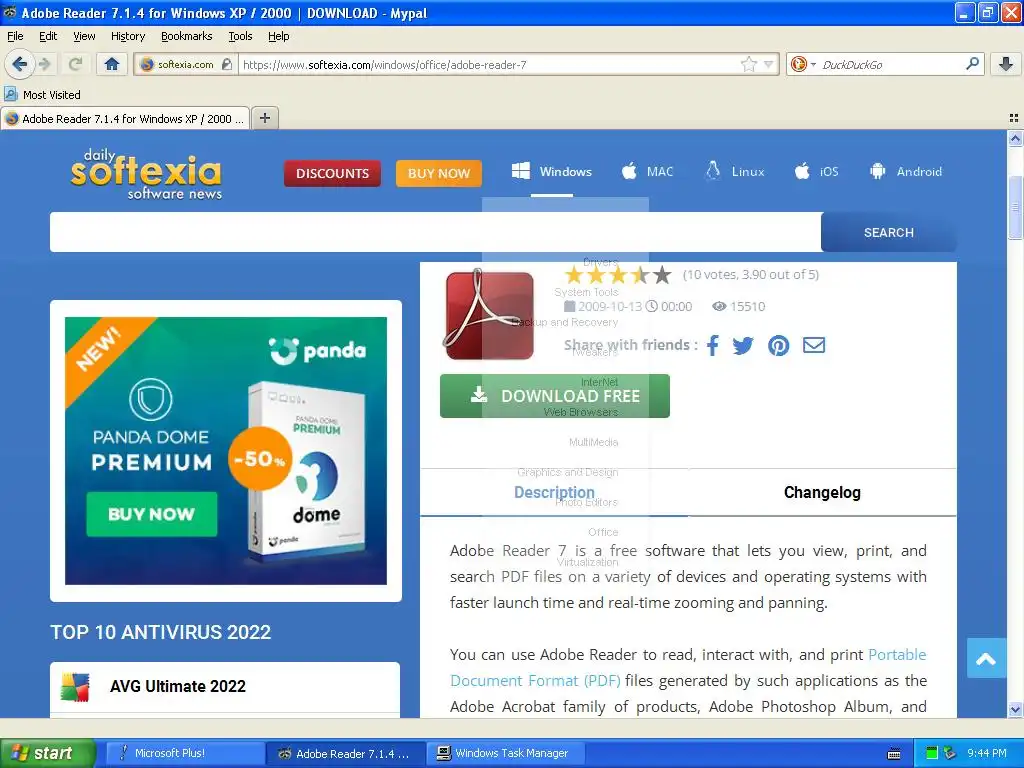Click the green DOWNLOAD FREE button
Viewport: 1024px width, 768px height.
554,396
